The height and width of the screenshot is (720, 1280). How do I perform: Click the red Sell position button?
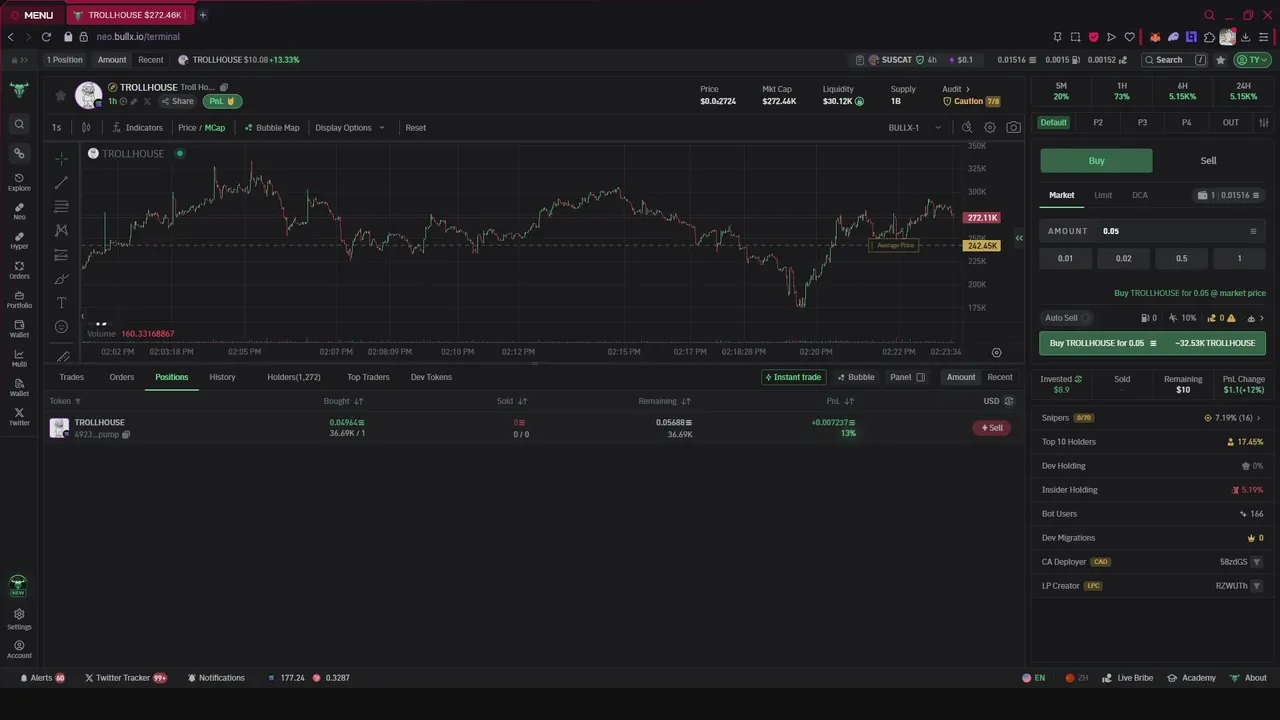992,428
